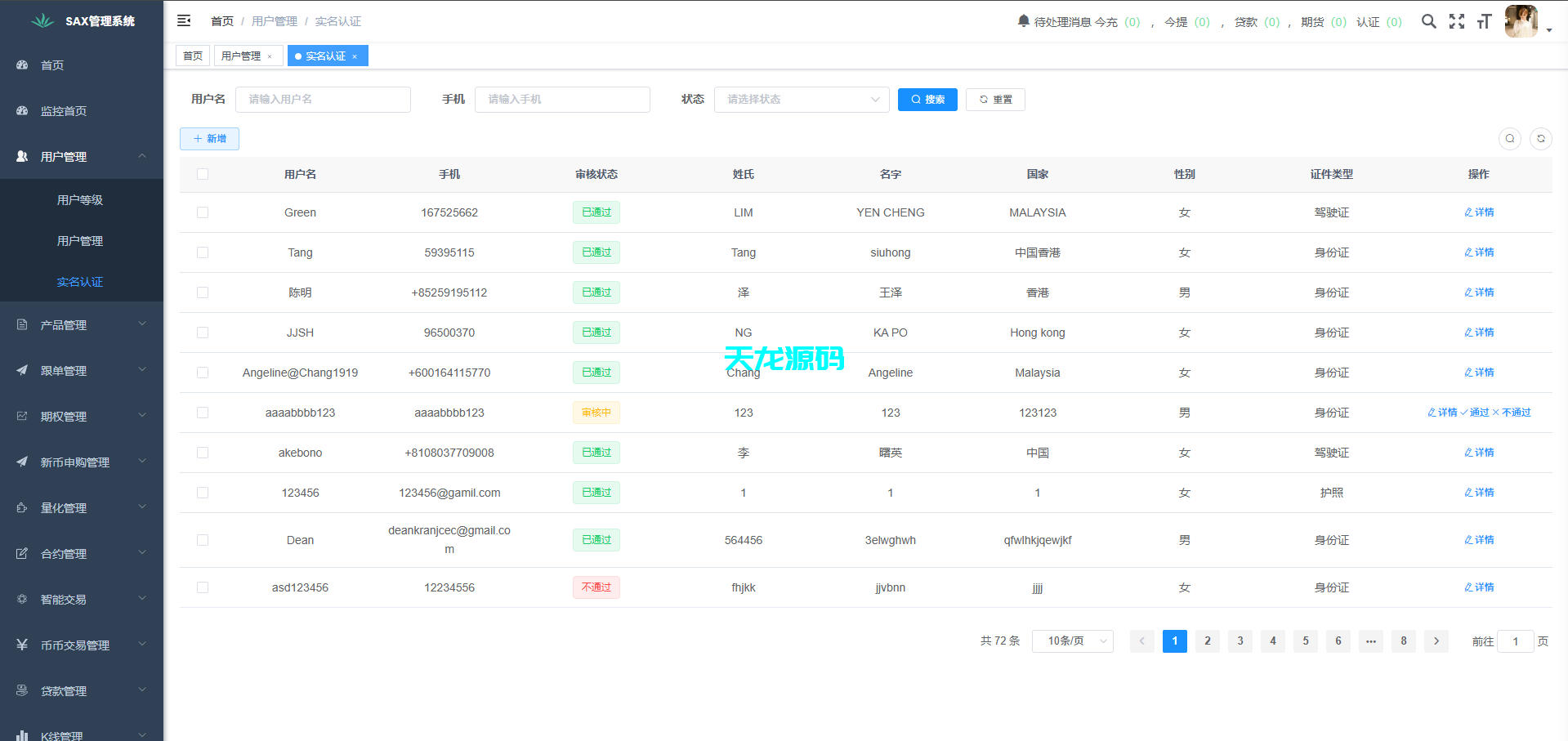This screenshot has height=741, width=1568.
Task: Click the font size adjustment icon
Action: pyautogui.click(x=1485, y=22)
